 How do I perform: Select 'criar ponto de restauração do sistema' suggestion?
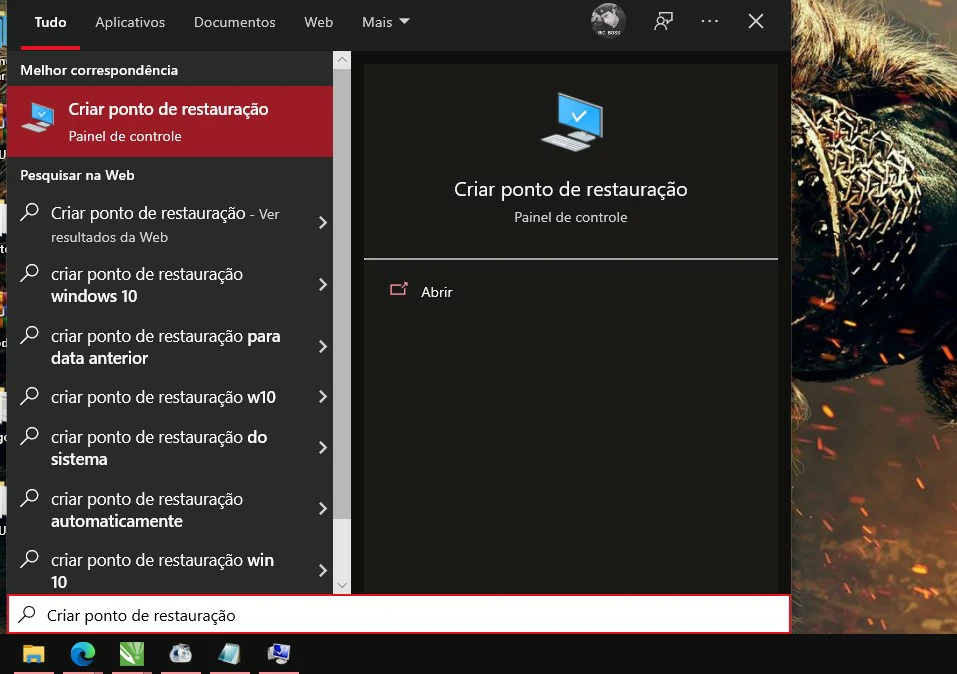(x=170, y=448)
